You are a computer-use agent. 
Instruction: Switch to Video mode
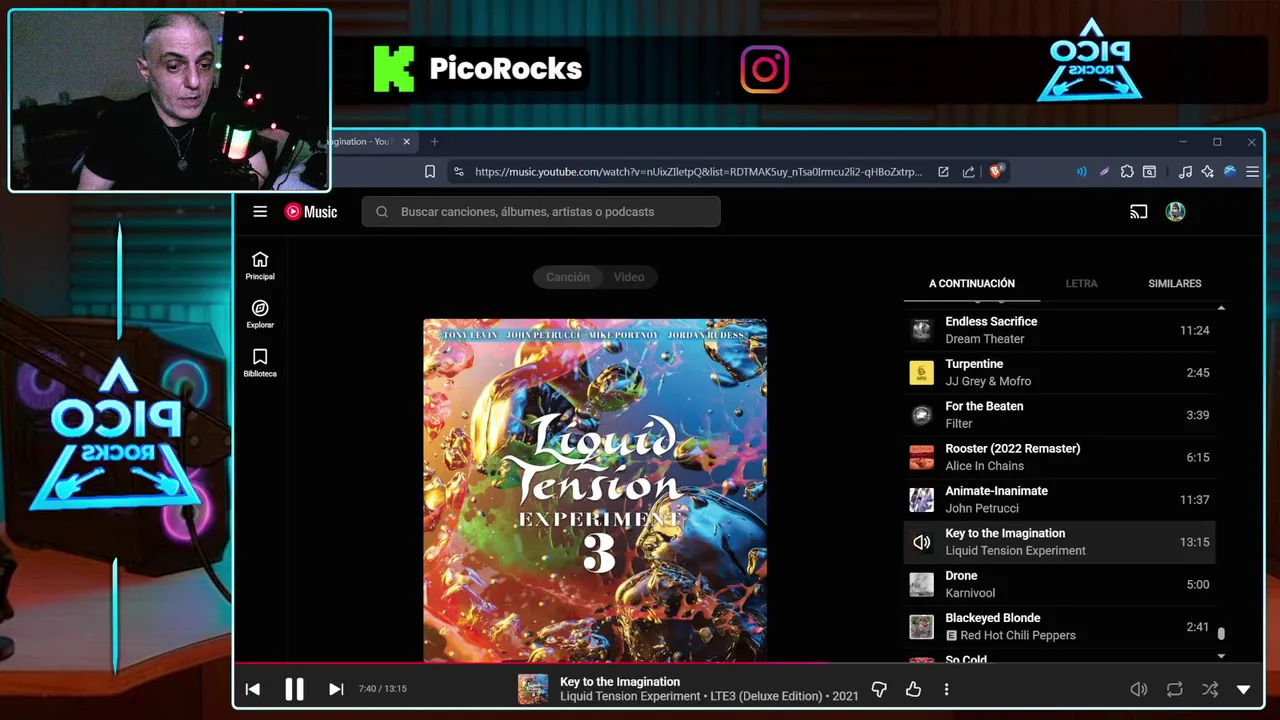629,277
